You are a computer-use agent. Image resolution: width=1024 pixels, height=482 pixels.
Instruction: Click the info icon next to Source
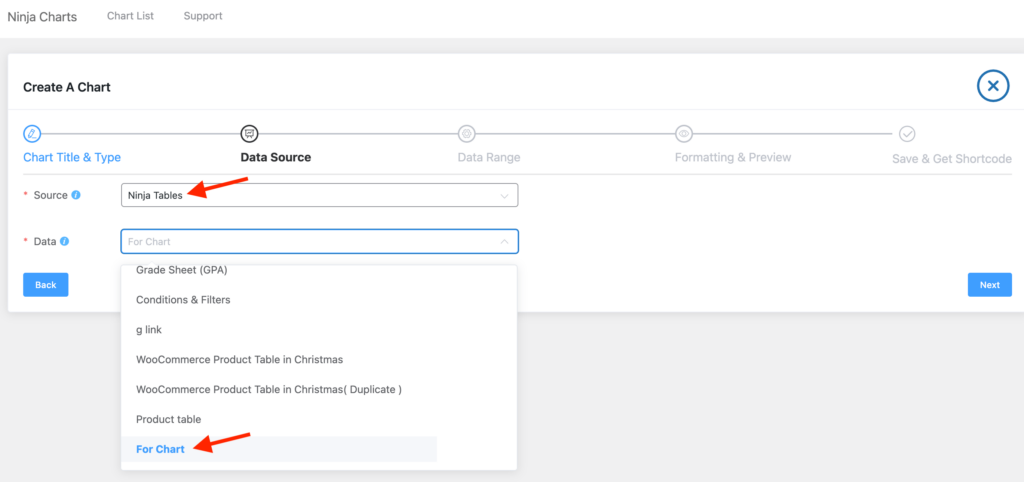(x=76, y=195)
